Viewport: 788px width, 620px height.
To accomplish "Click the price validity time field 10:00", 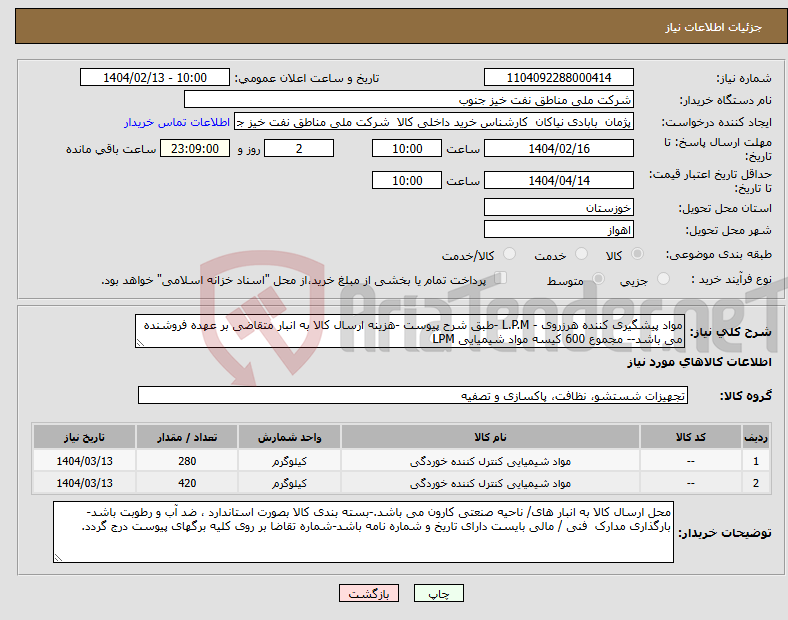I will pos(407,180).
